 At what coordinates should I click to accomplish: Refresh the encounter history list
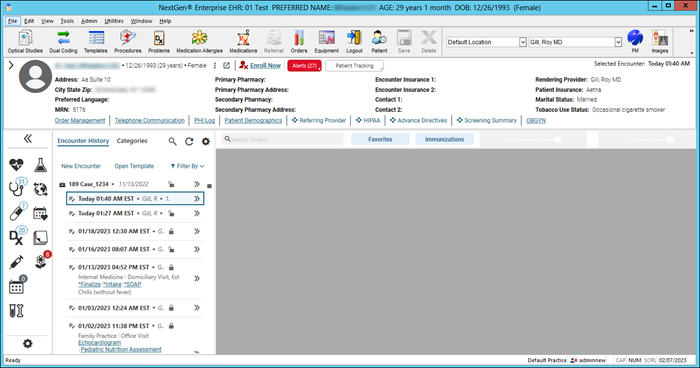click(189, 141)
